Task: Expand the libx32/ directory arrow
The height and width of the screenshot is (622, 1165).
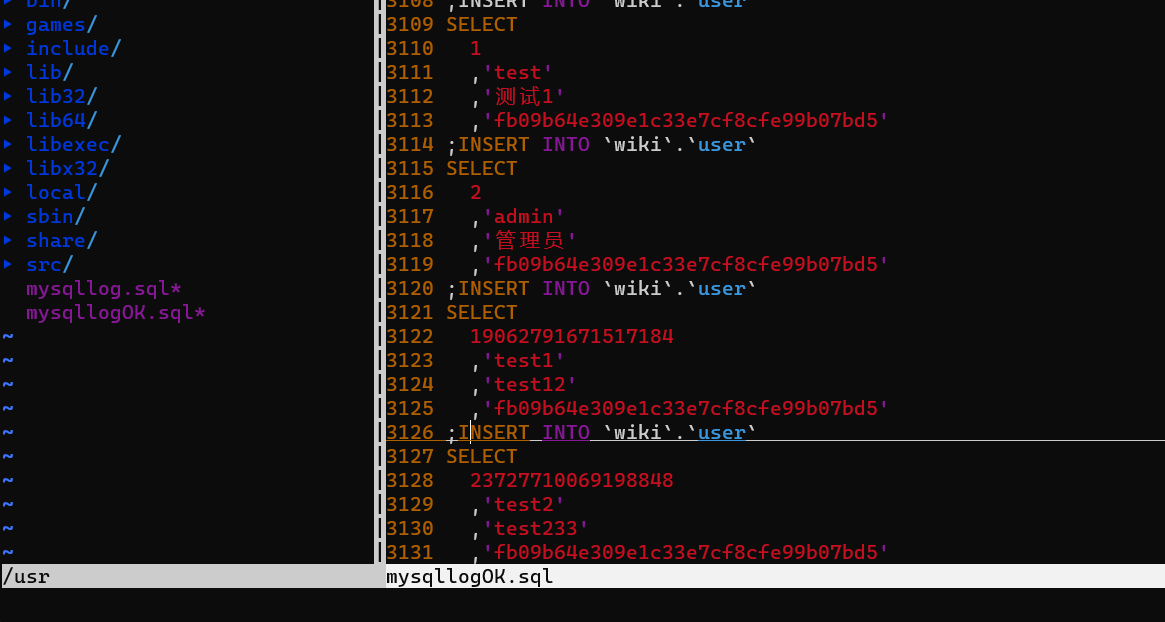Action: tap(7, 168)
